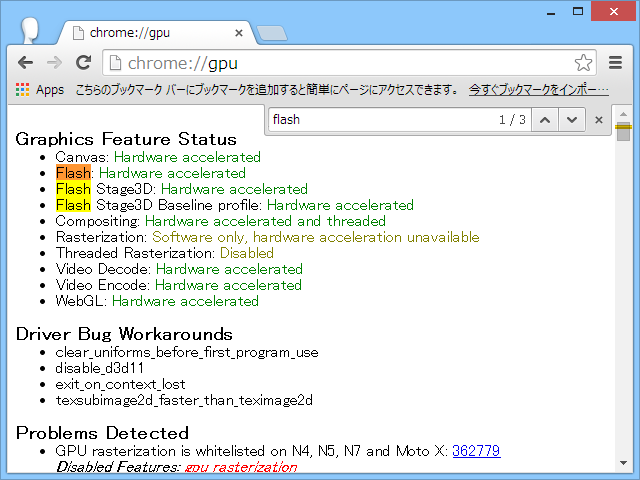Close the chrome://gpu tab

coord(239,33)
